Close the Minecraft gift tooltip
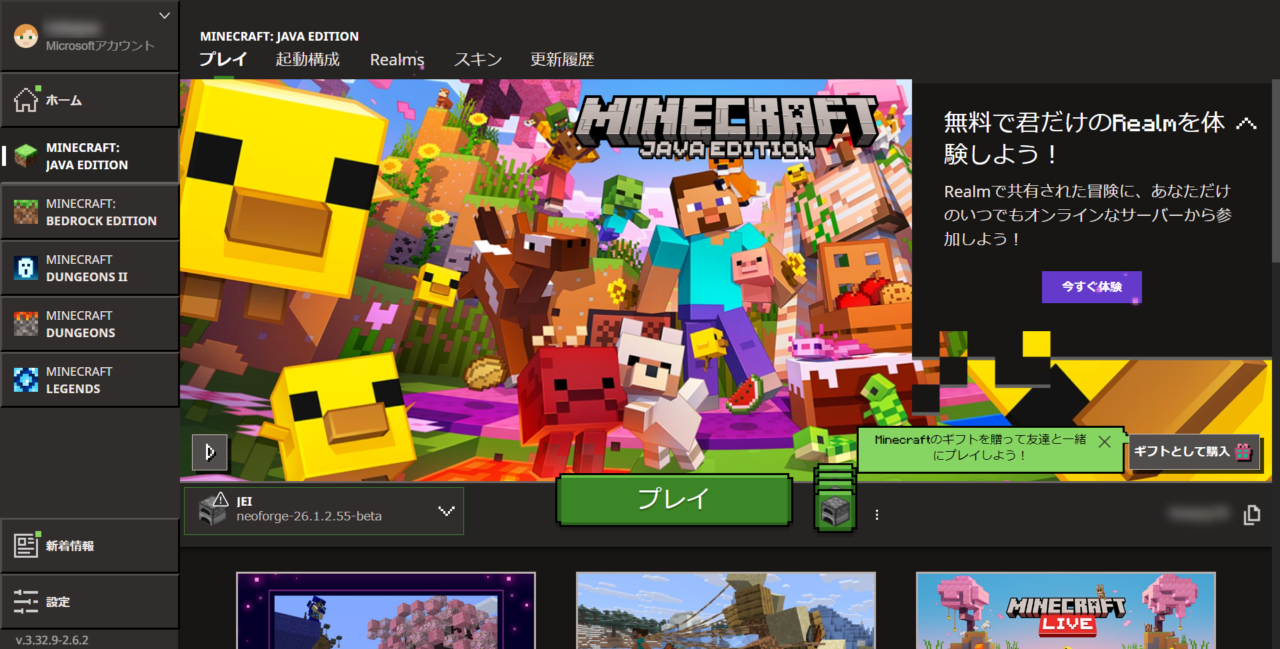 click(1104, 441)
